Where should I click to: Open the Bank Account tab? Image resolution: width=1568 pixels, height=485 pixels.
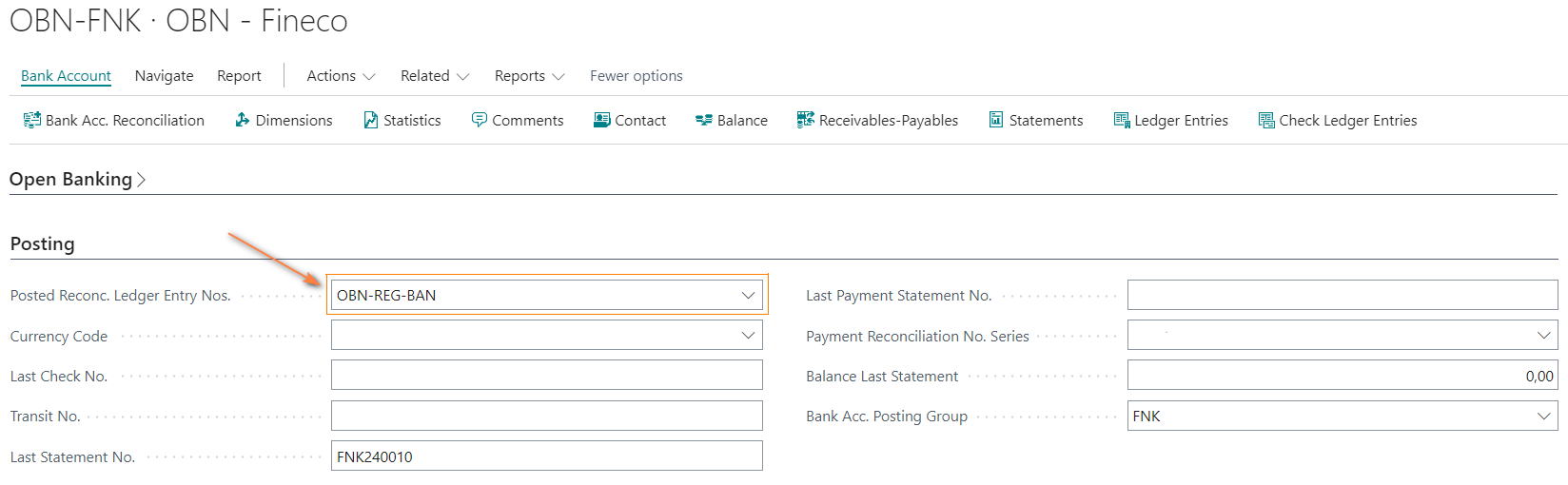(x=66, y=76)
